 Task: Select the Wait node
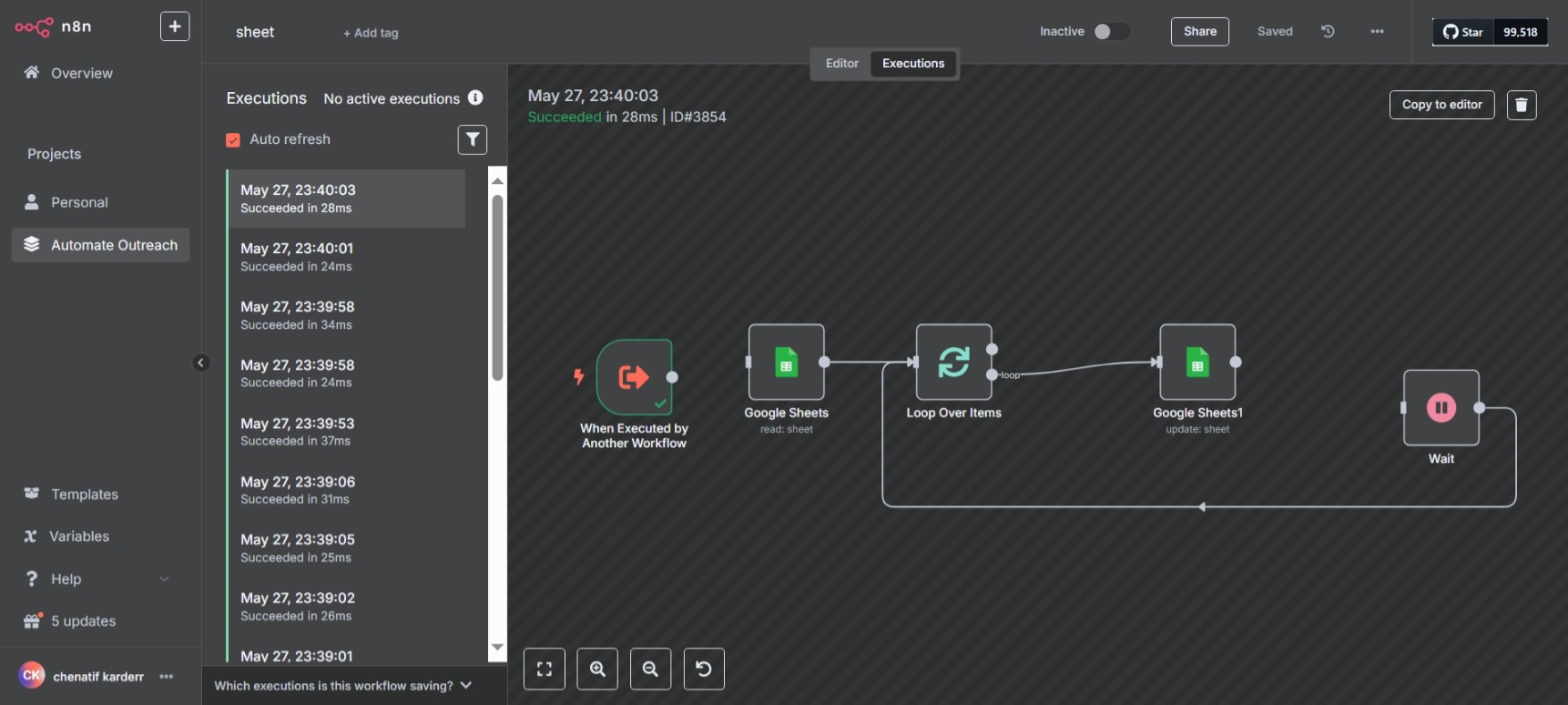click(1441, 407)
